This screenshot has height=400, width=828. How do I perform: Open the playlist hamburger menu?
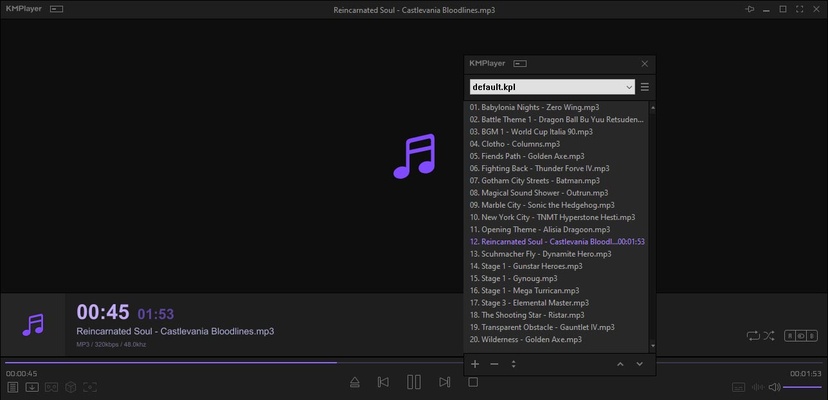tap(644, 87)
